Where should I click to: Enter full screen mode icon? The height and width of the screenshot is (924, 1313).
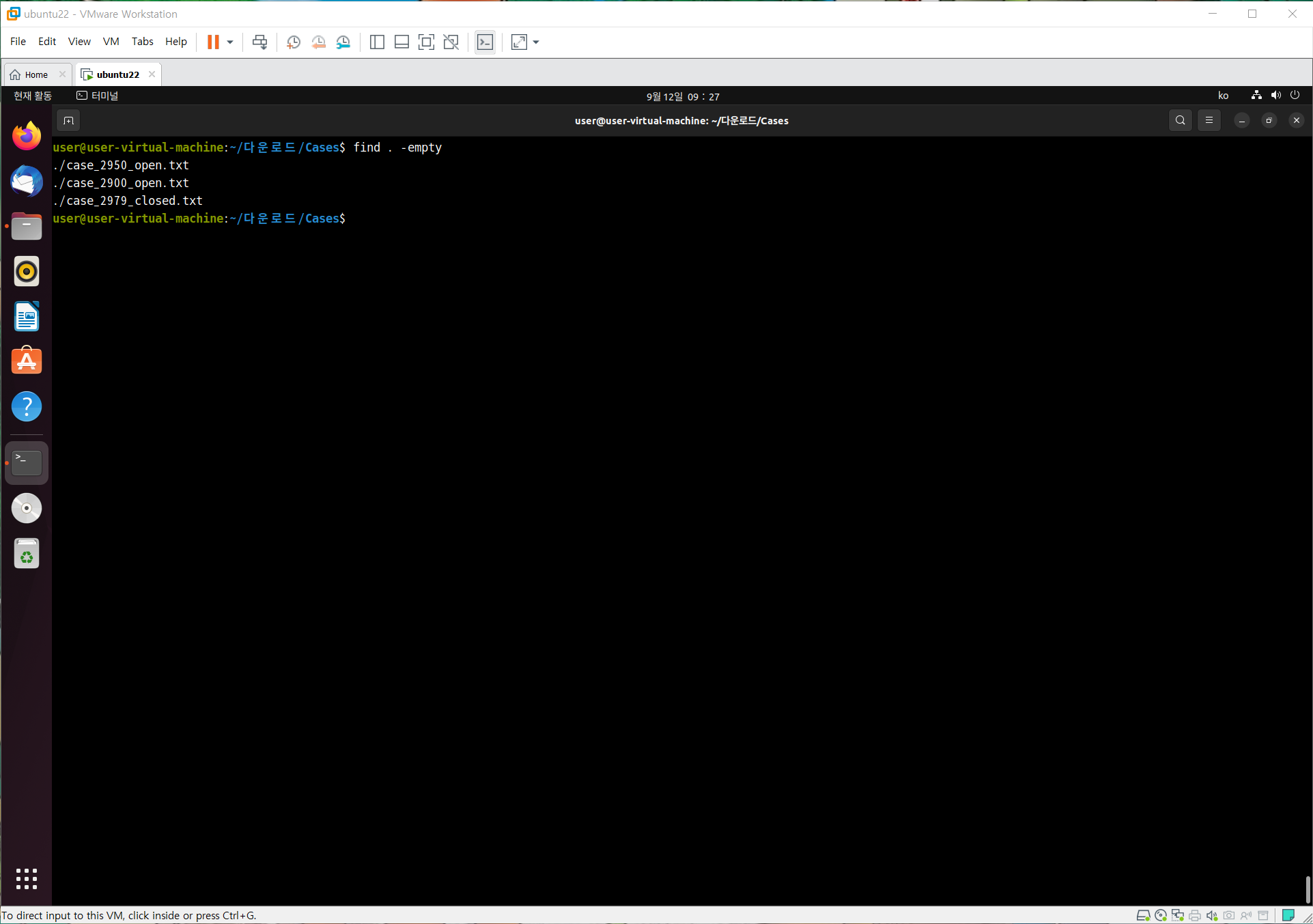[426, 42]
